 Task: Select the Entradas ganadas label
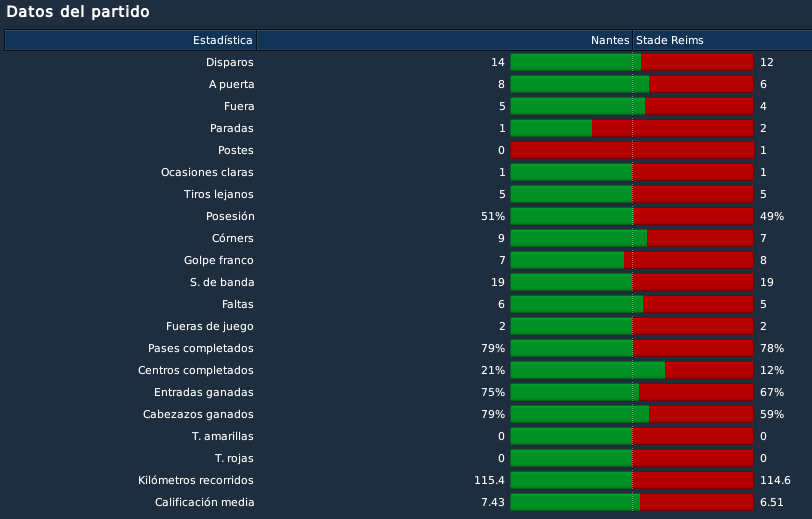[x=204, y=393]
